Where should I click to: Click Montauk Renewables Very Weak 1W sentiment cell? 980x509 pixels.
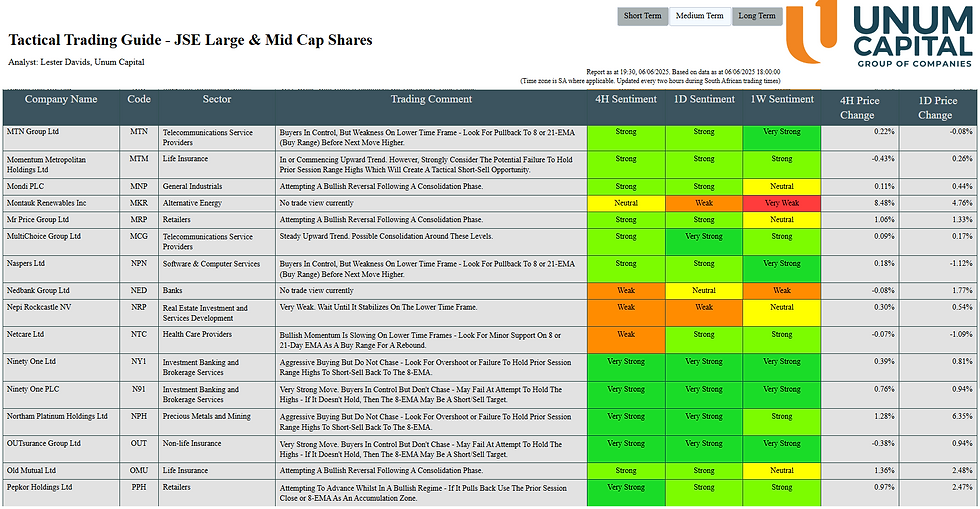pos(782,203)
